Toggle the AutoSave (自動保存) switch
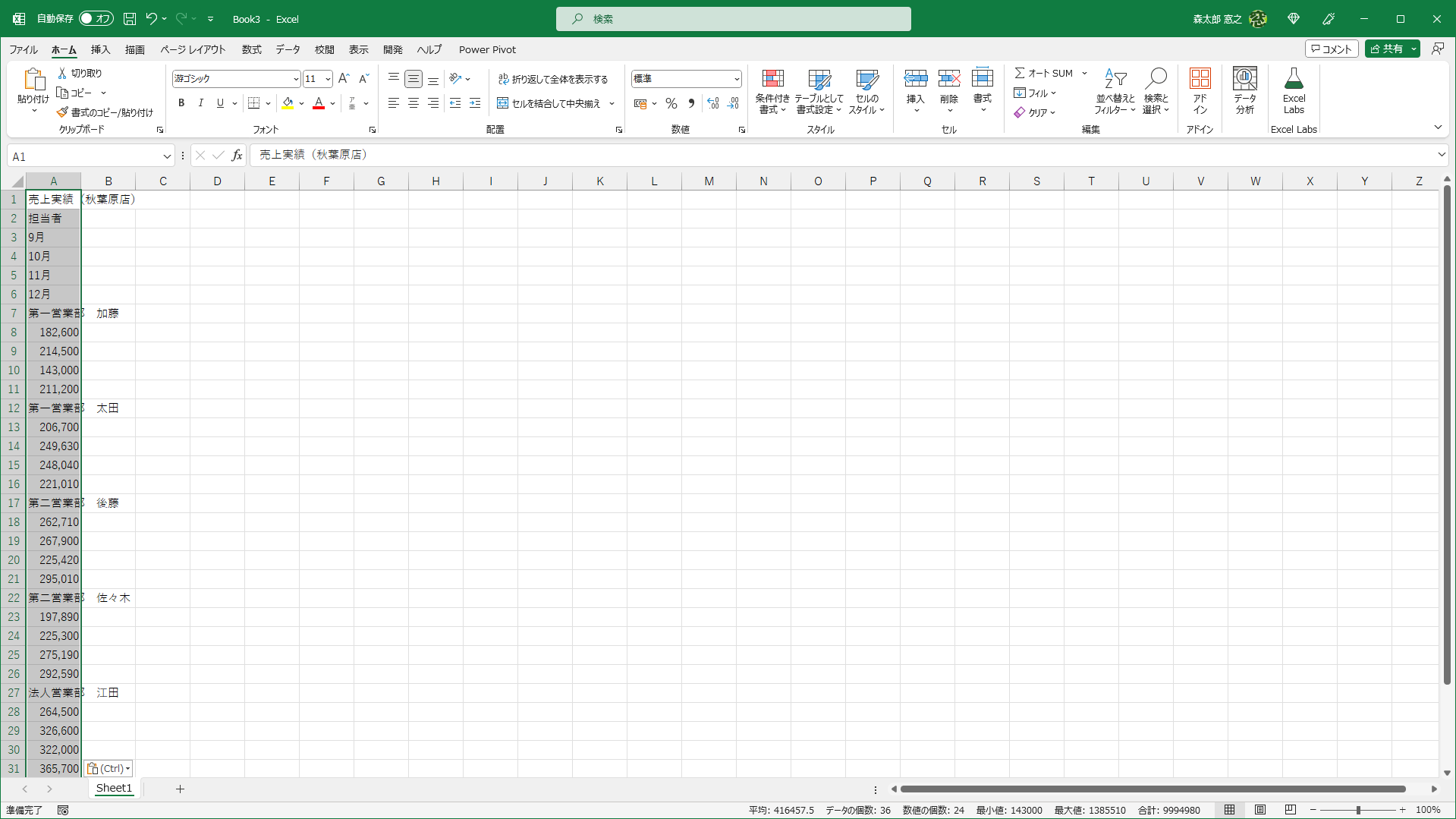 coord(96,19)
